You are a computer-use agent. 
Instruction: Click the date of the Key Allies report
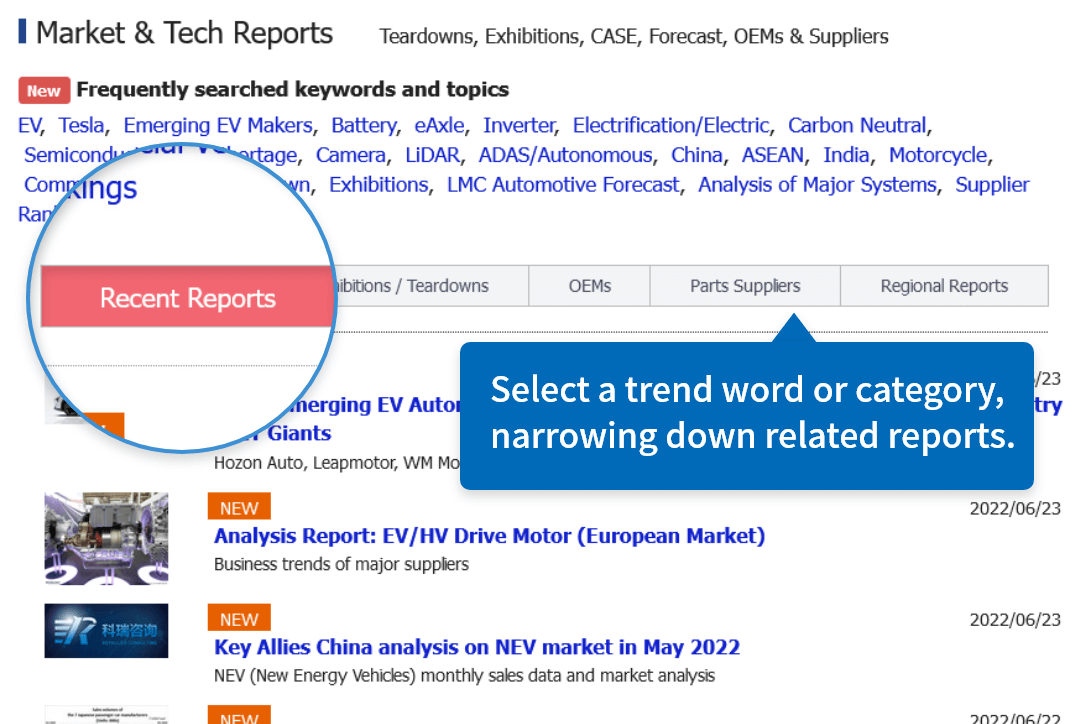(1015, 620)
